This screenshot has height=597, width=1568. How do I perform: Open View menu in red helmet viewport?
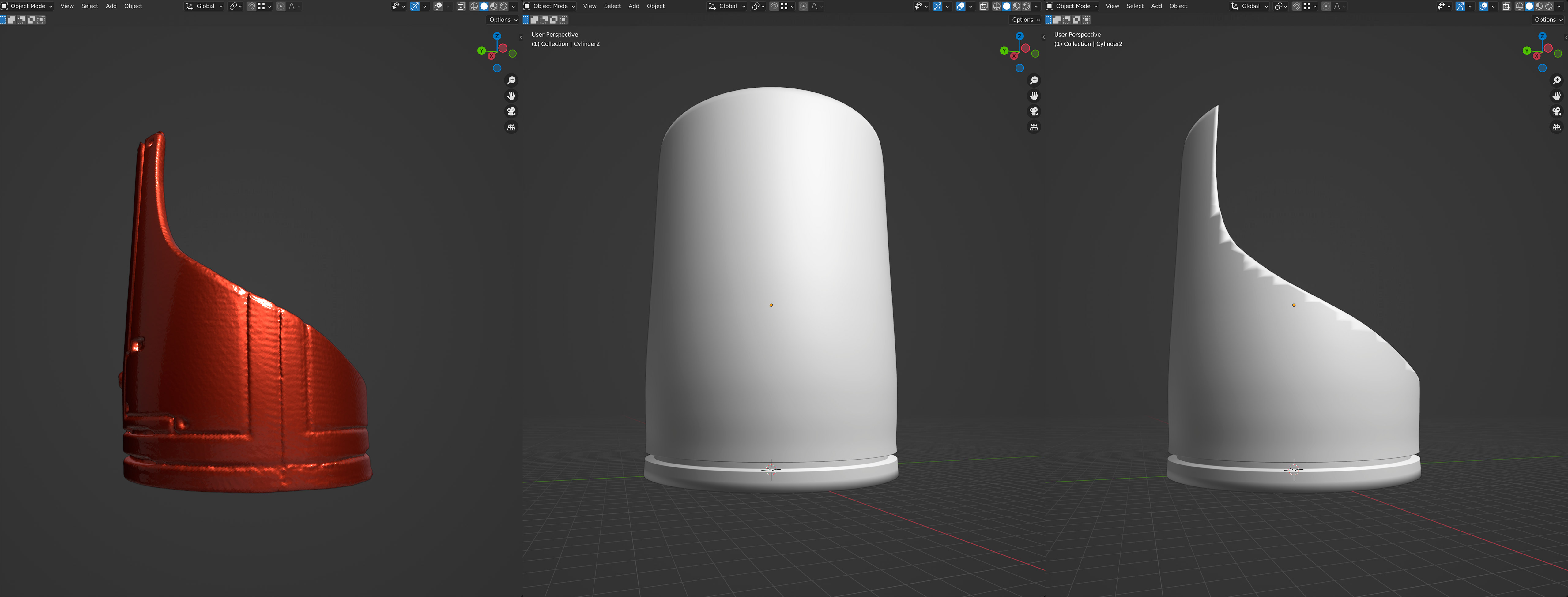coord(67,6)
